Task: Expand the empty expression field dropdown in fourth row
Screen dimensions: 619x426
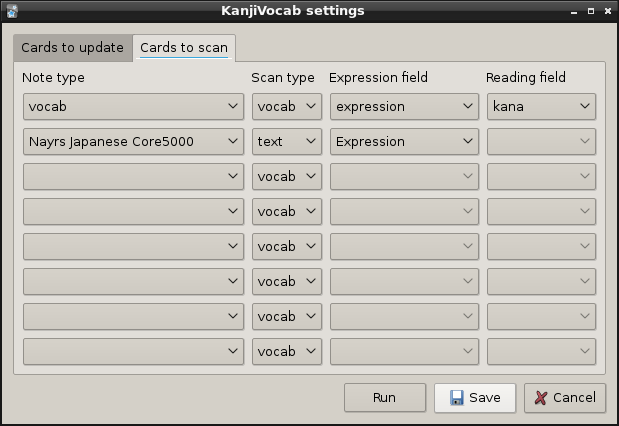Action: click(405, 212)
